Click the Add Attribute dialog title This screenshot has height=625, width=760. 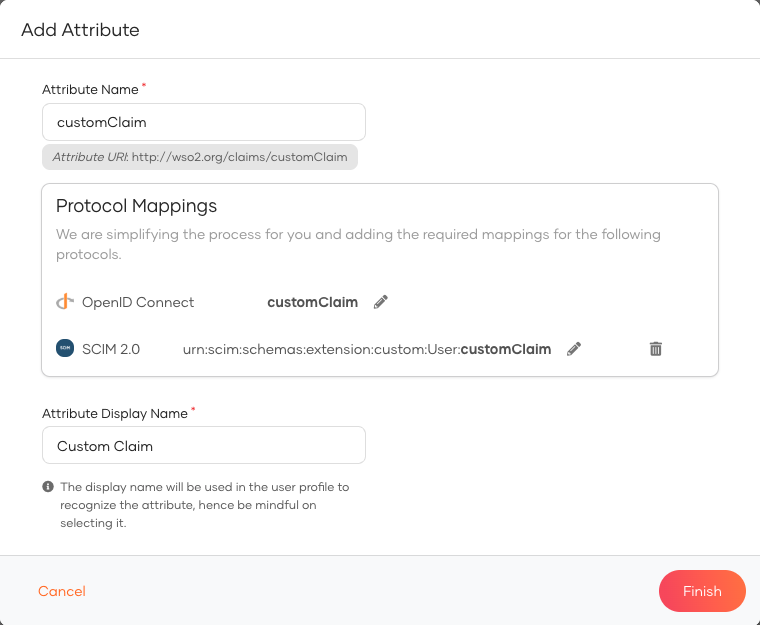point(80,30)
